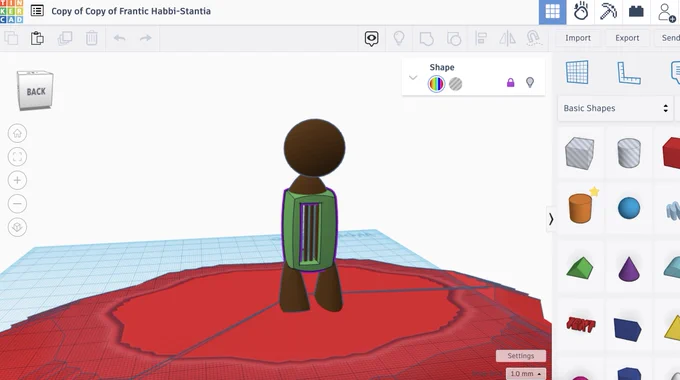Pick the orange Cylinder shape
Screen dimensions: 680x380
(x=580, y=208)
